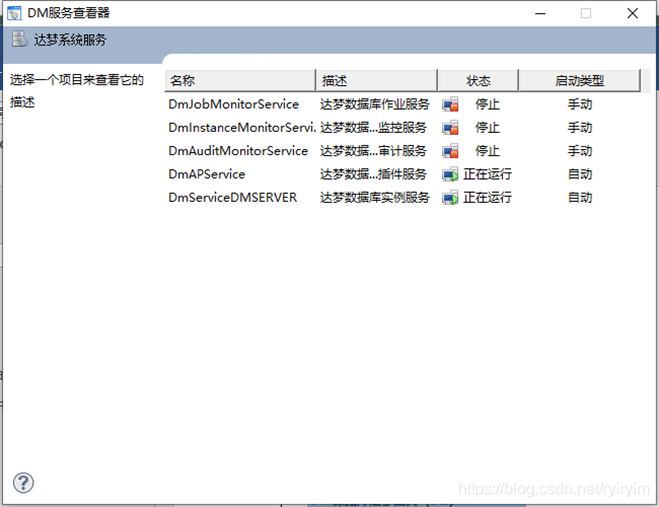Click stopped status icon of DmAuditMonitorService
659x507 pixels.
click(x=450, y=151)
